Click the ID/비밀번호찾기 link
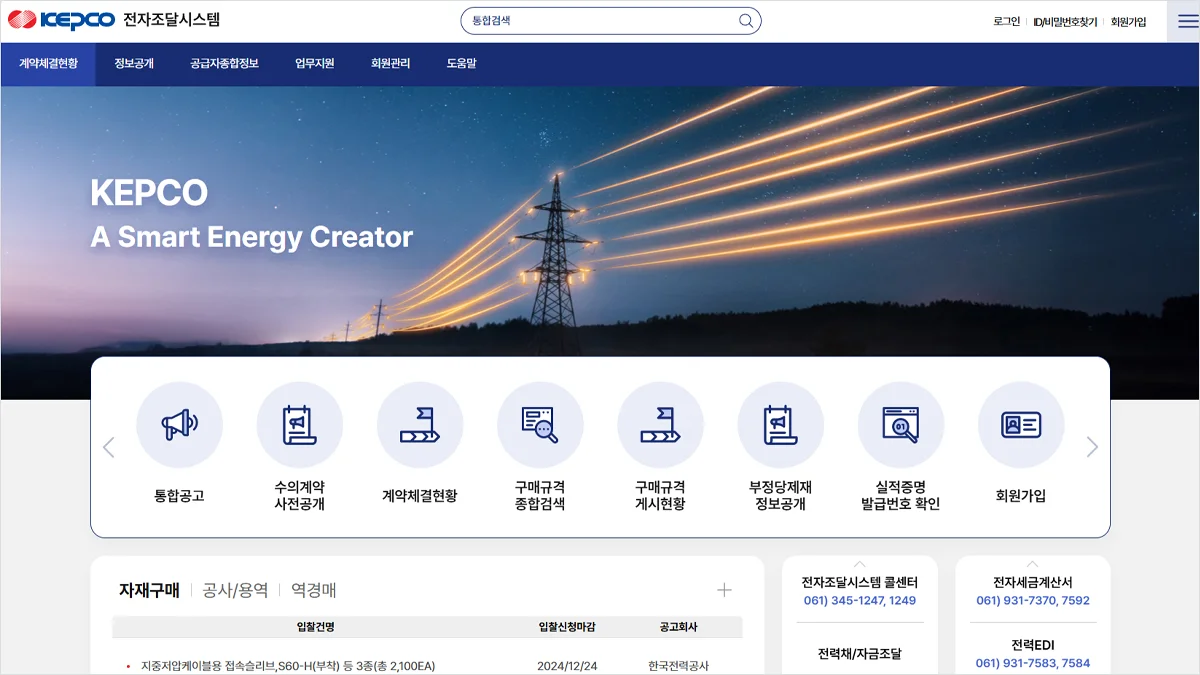This screenshot has height=675, width=1200. coord(1065,21)
